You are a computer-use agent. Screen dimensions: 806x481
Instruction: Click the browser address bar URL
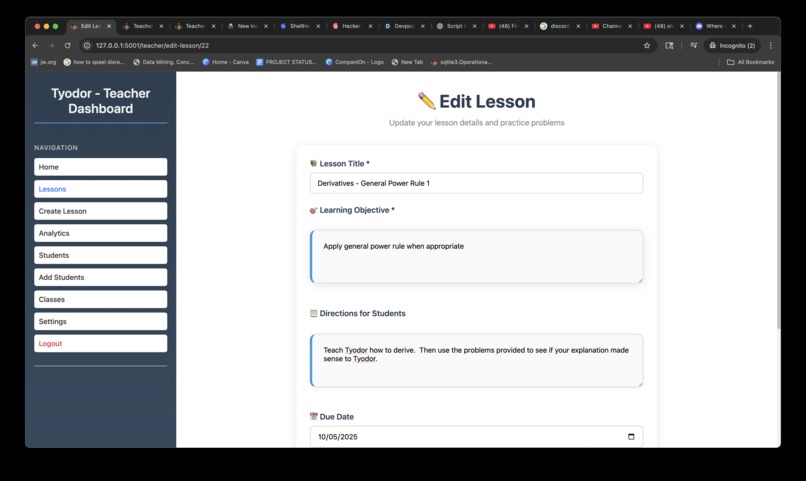[x=152, y=45]
